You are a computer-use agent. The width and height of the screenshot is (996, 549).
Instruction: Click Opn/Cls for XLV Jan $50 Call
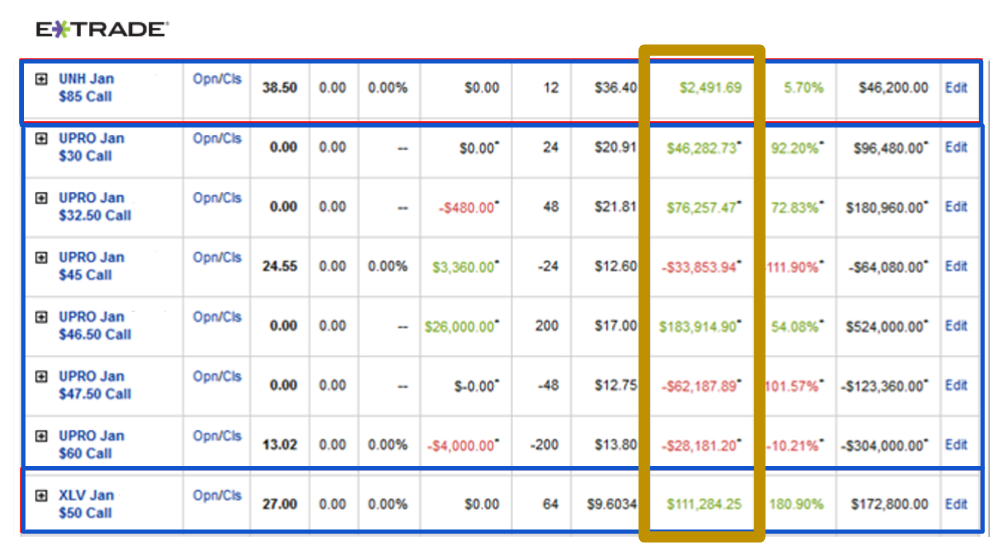point(217,496)
